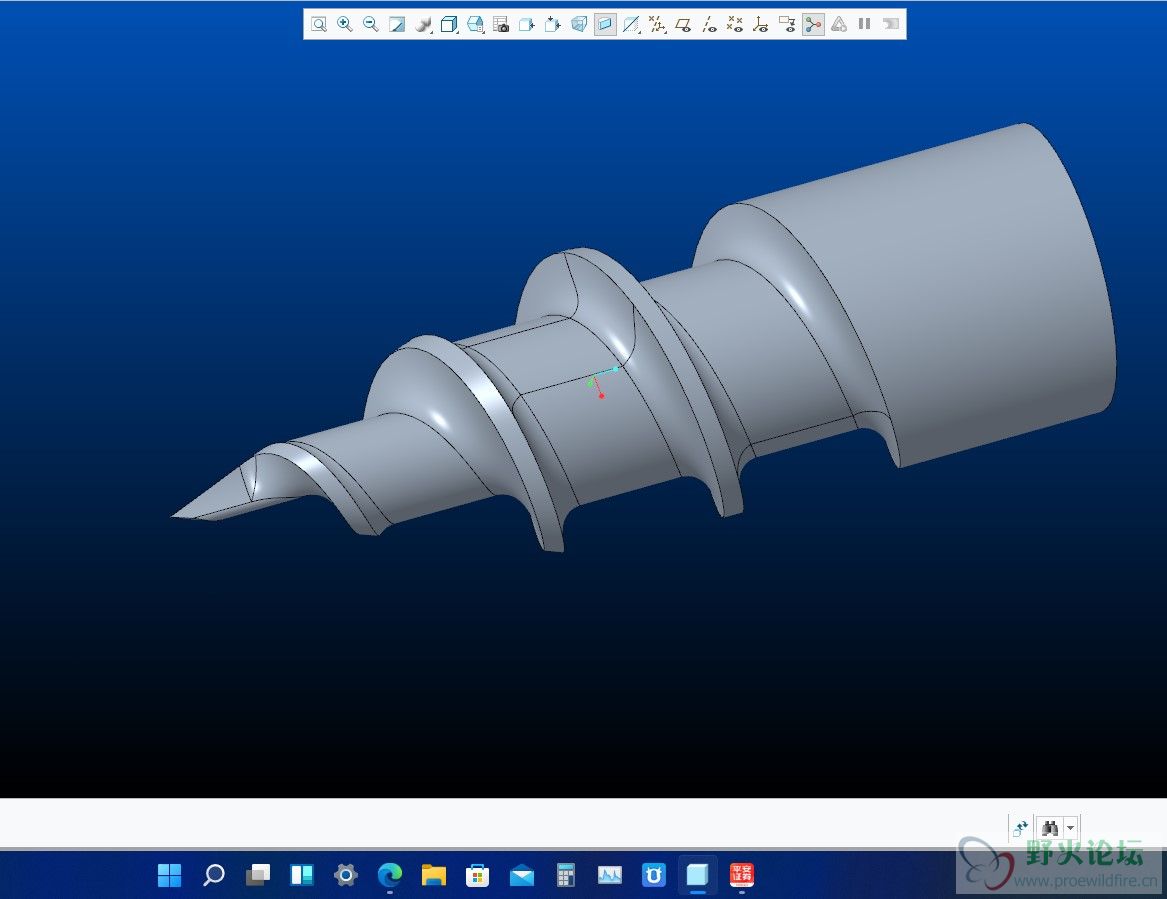Image resolution: width=1167 pixels, height=899 pixels.
Task: Open the View Manager with camera icon
Action: [501, 25]
